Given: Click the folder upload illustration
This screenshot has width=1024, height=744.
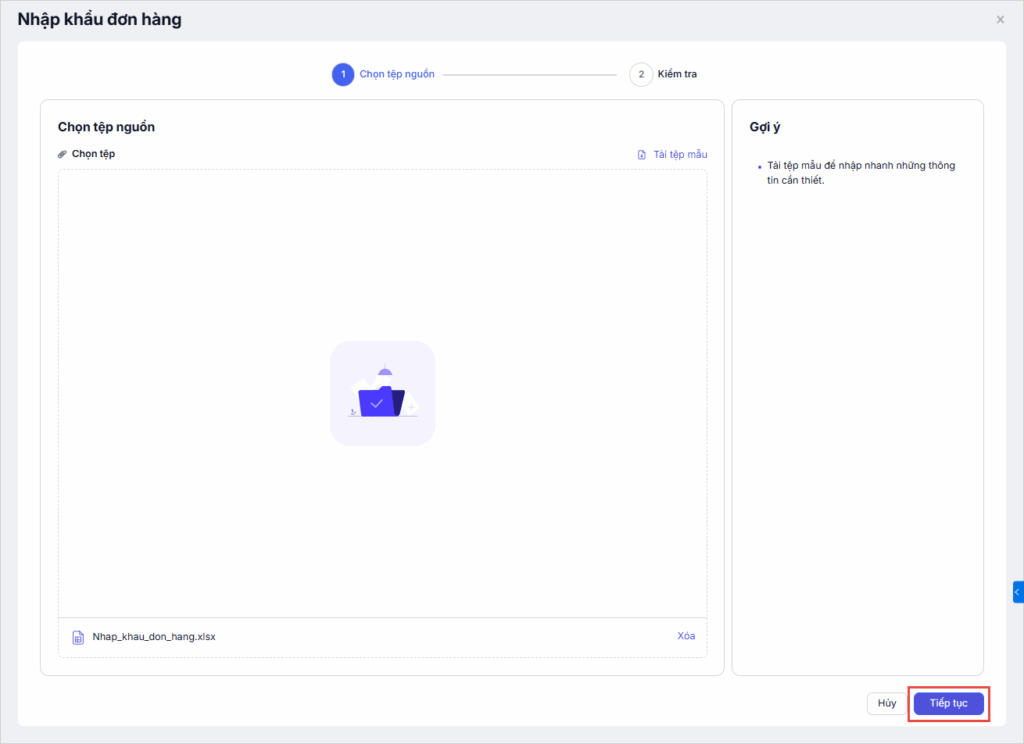Looking at the screenshot, I should (x=382, y=393).
